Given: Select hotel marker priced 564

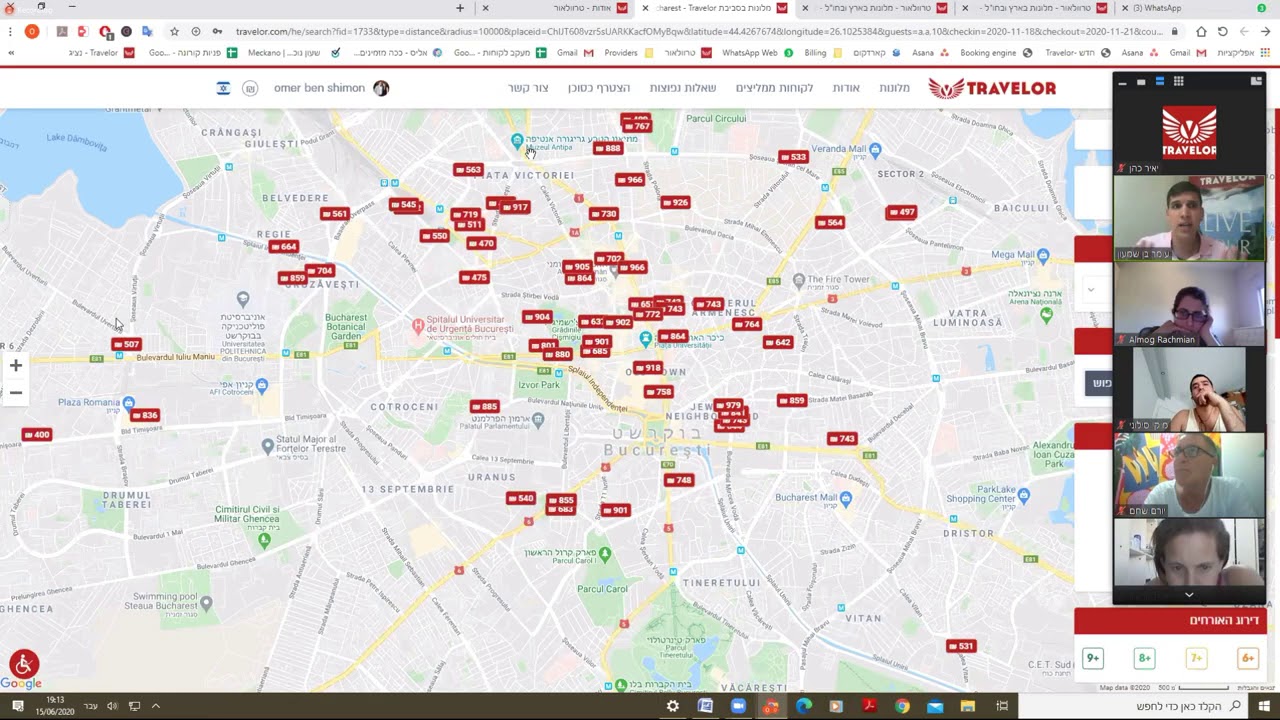Looking at the screenshot, I should (x=830, y=222).
